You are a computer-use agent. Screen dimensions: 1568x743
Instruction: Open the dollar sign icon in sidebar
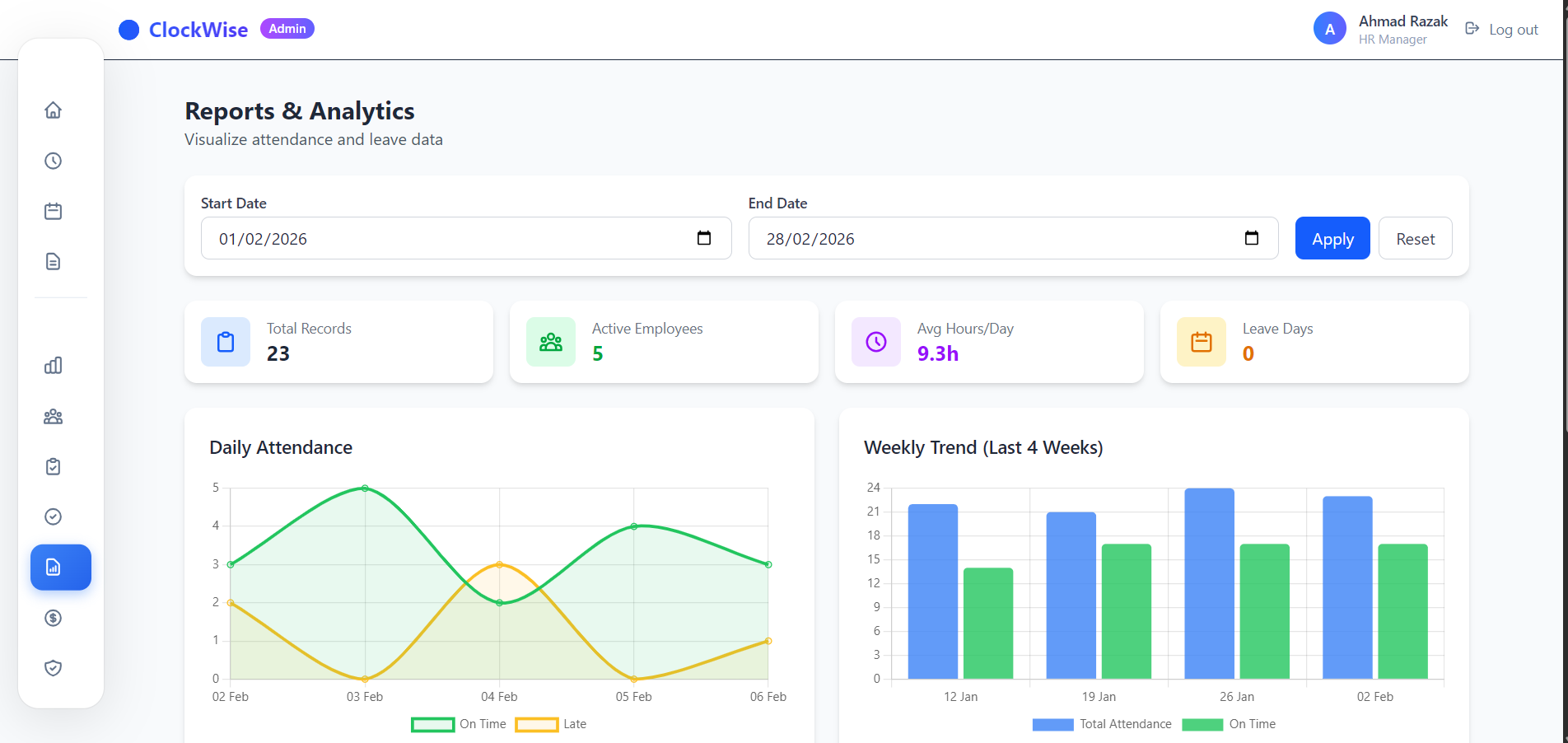[53, 618]
